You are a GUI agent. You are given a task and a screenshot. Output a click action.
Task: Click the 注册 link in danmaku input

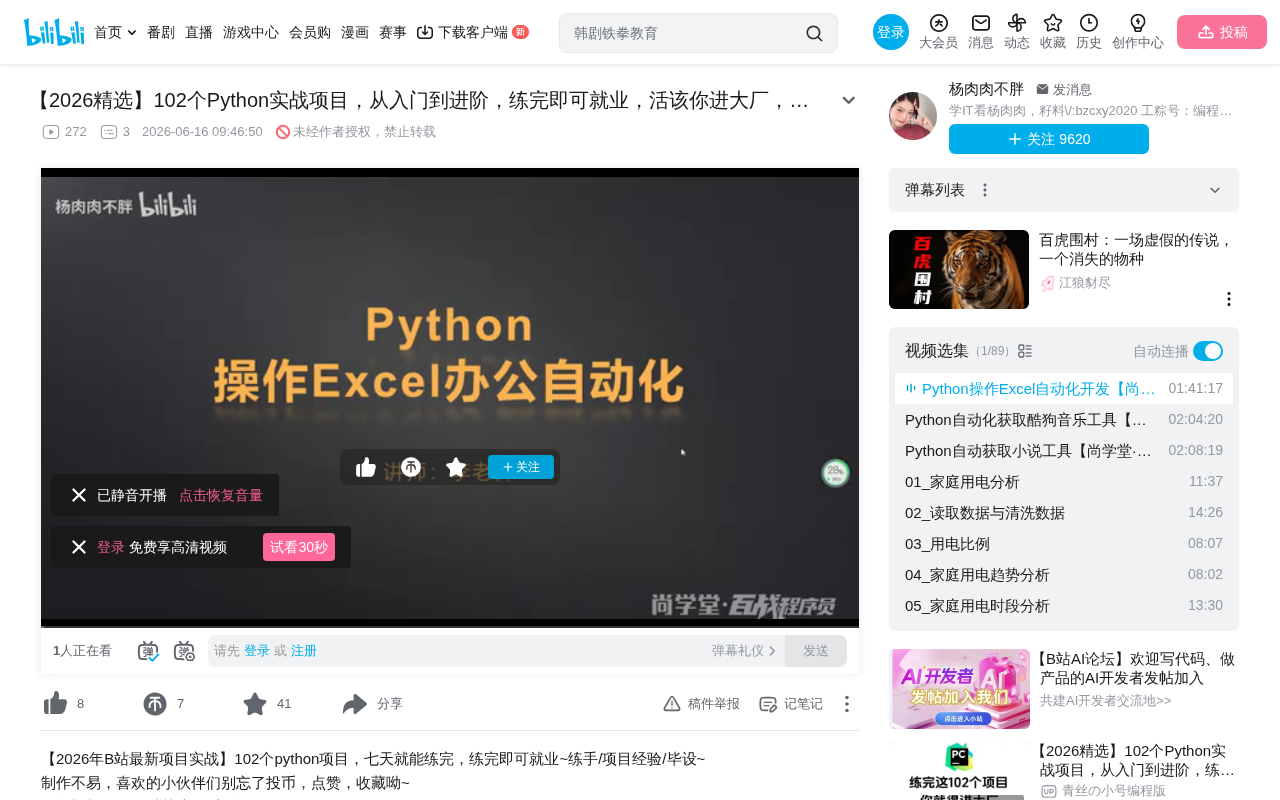[x=304, y=651]
